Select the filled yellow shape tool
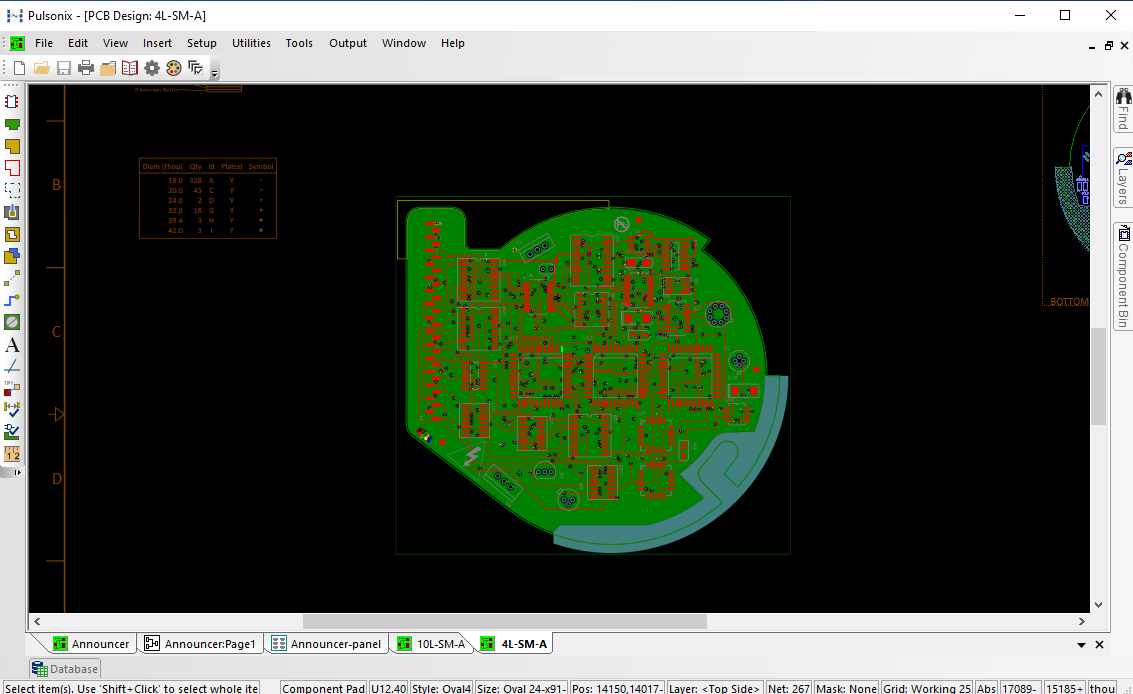Screen dimensions: 1133x694 coord(12,146)
